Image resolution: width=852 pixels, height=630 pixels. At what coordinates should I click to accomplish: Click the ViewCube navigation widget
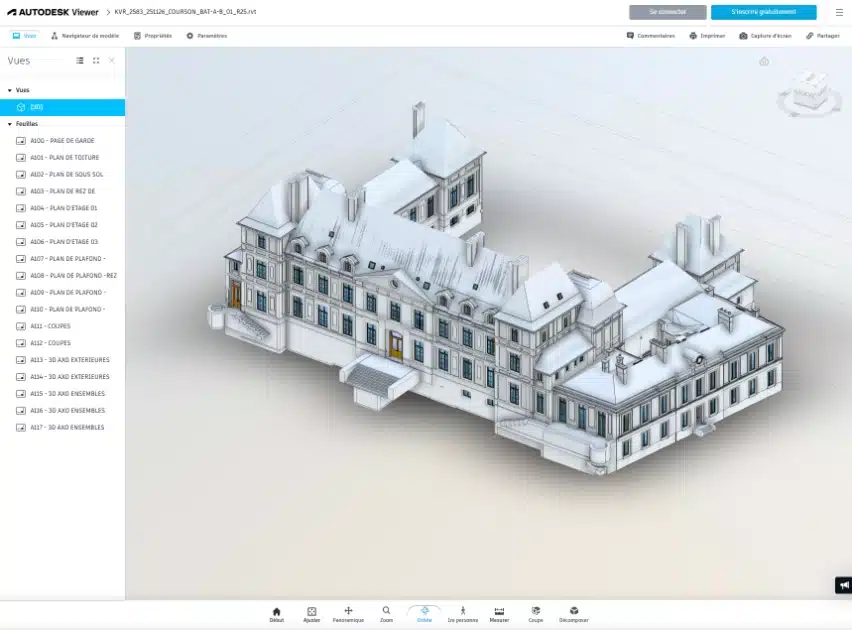point(810,93)
